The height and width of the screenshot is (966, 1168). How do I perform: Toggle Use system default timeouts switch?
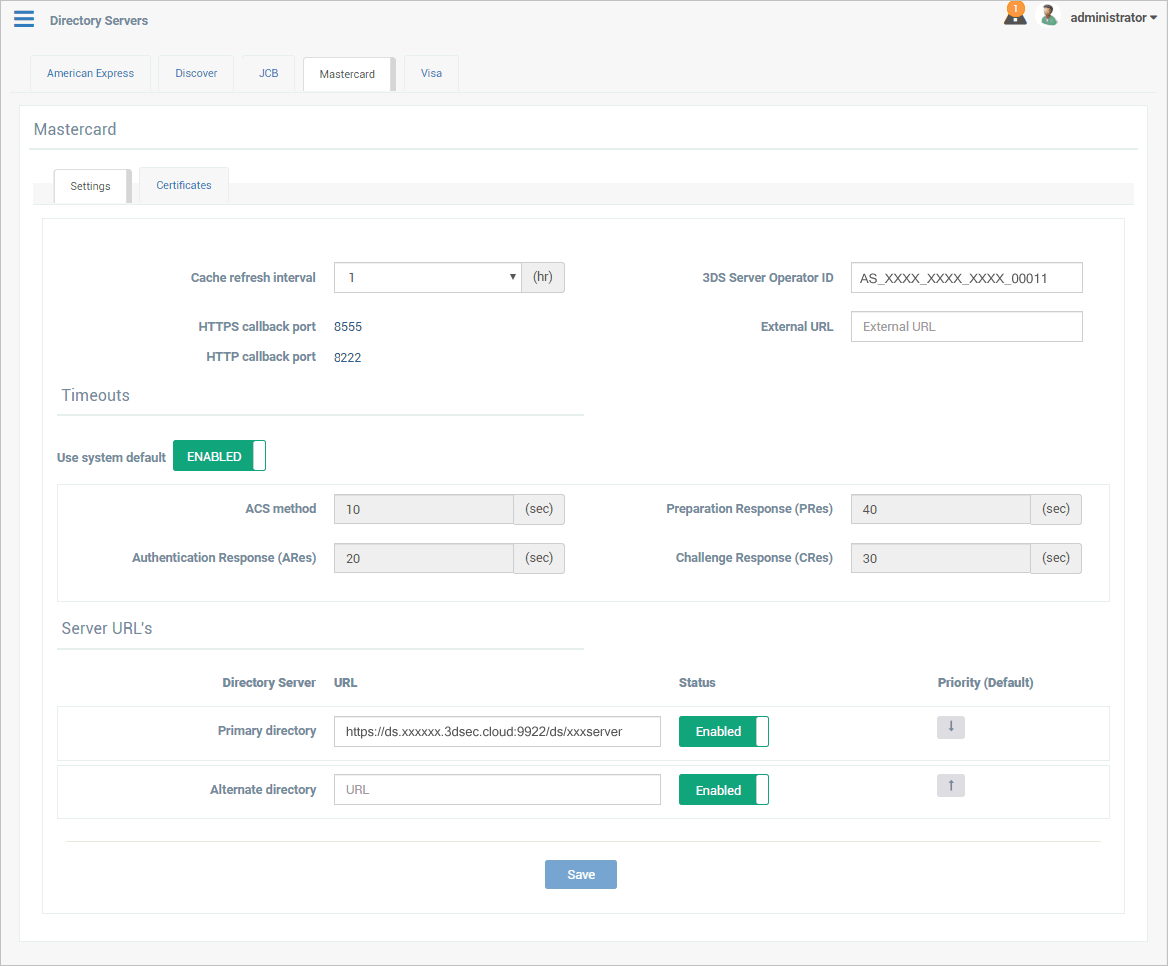click(219, 456)
